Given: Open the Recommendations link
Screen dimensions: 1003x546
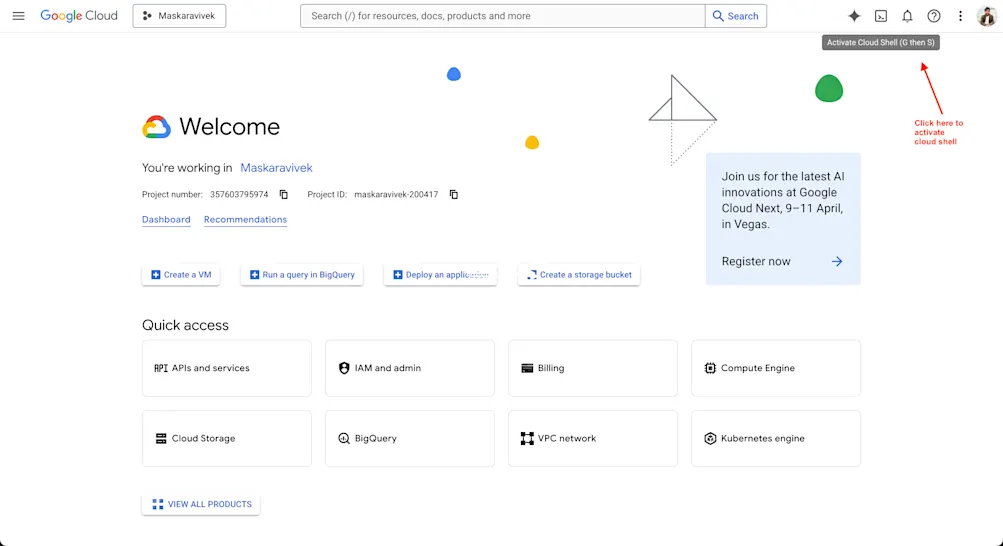Looking at the screenshot, I should (245, 219).
